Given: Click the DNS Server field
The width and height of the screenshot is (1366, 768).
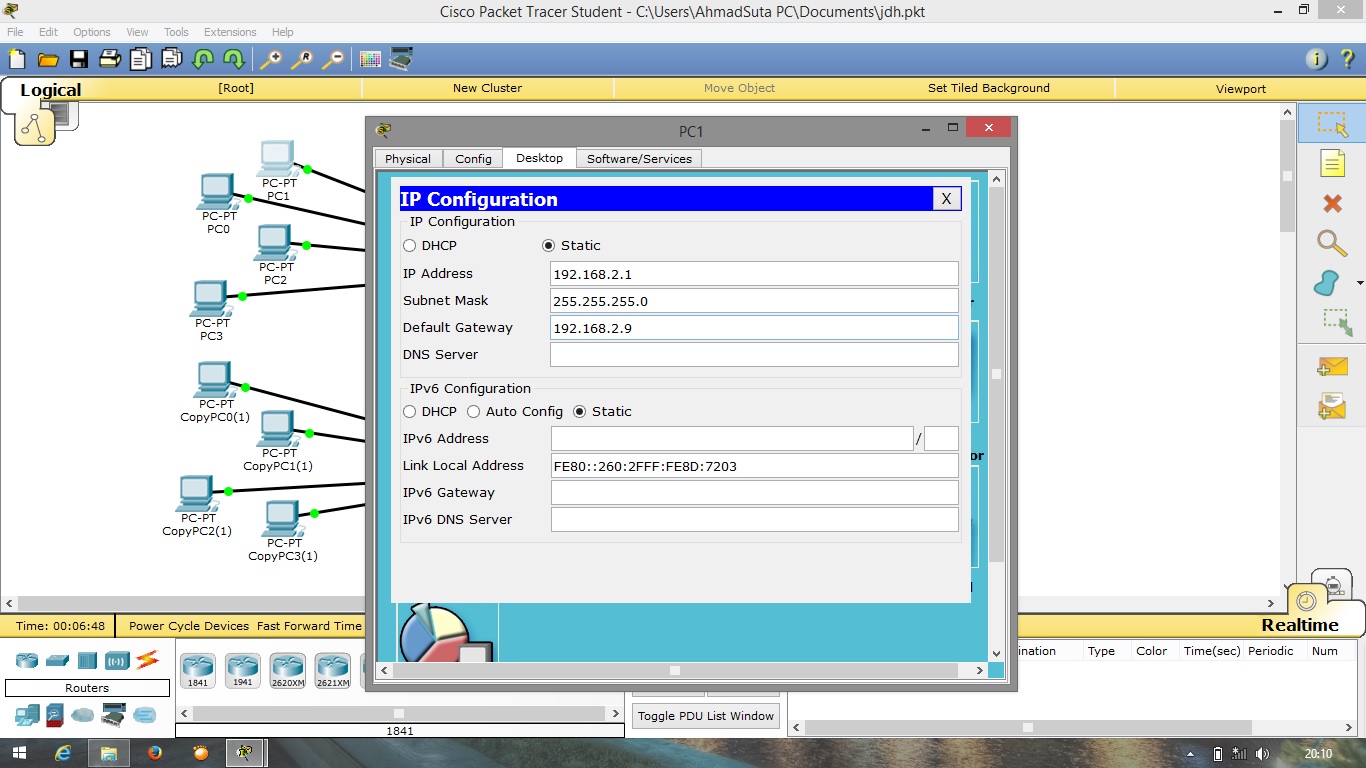Looking at the screenshot, I should point(754,354).
